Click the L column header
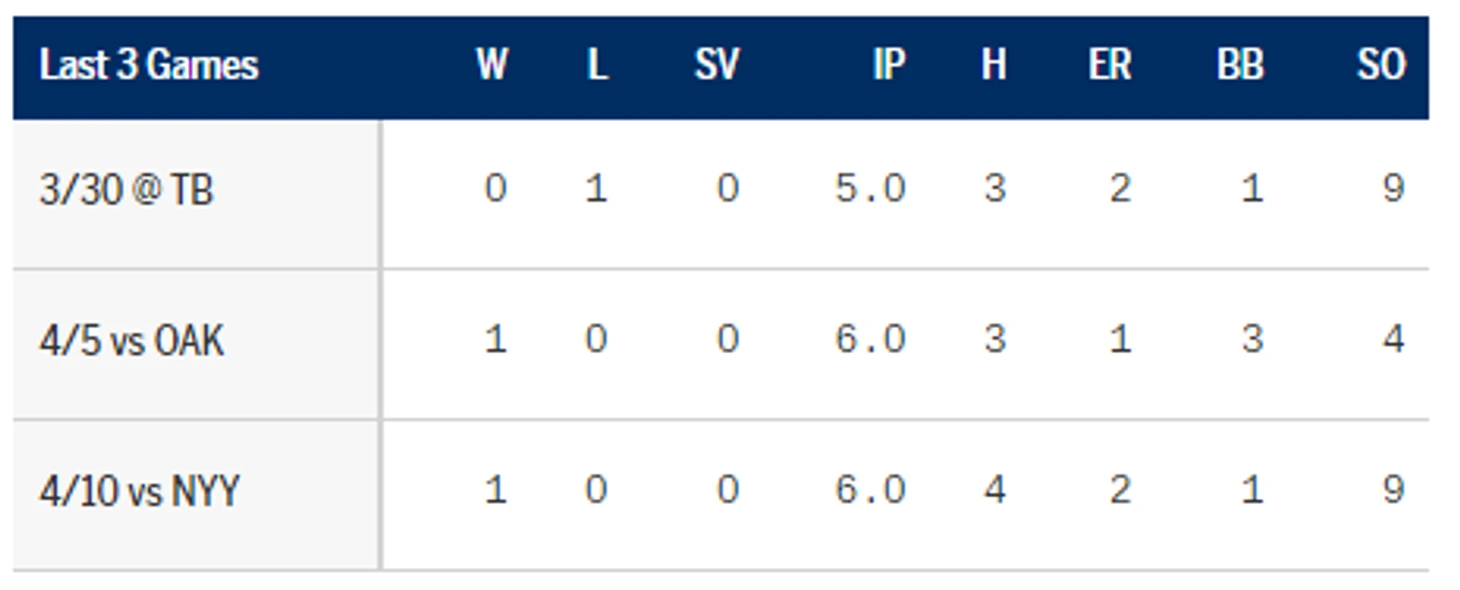The height and width of the screenshot is (590, 1460). 597,65
